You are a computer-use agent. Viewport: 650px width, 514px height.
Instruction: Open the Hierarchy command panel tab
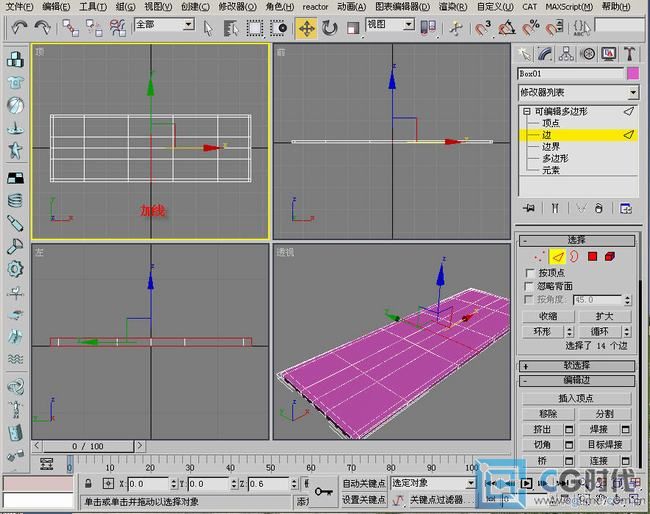pos(566,54)
